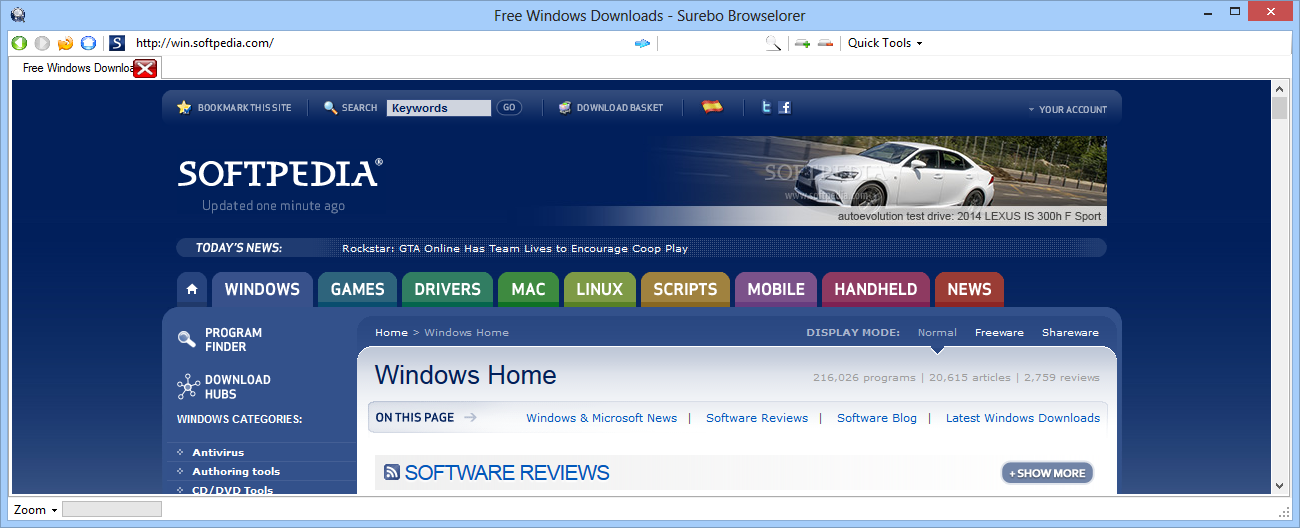Click the Download Basket icon
Screen dimensions: 1300x528
click(x=565, y=107)
